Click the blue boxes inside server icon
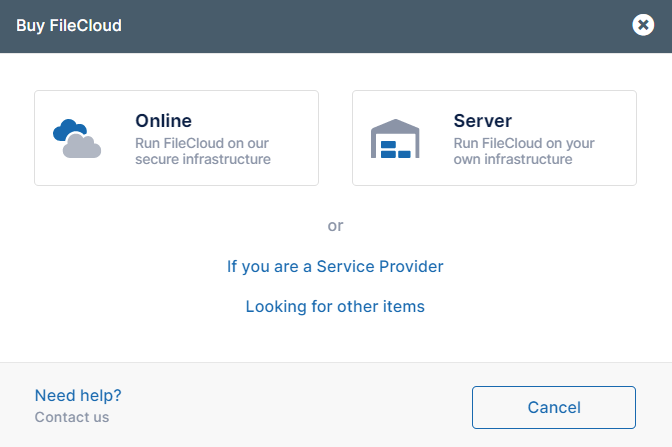Image resolution: width=672 pixels, height=447 pixels. (396, 152)
